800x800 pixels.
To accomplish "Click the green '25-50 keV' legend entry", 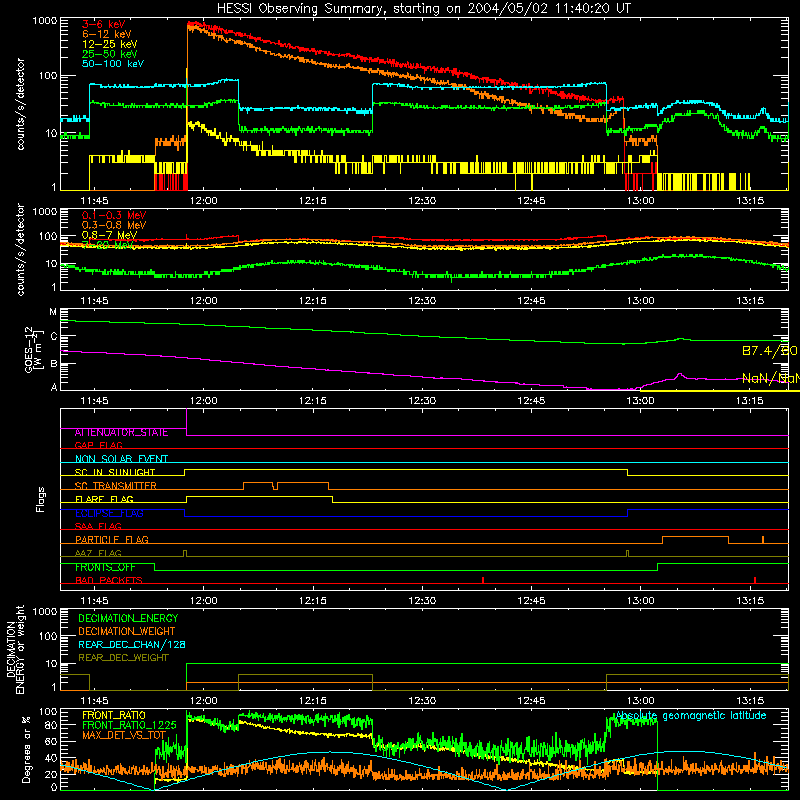I will (110, 54).
